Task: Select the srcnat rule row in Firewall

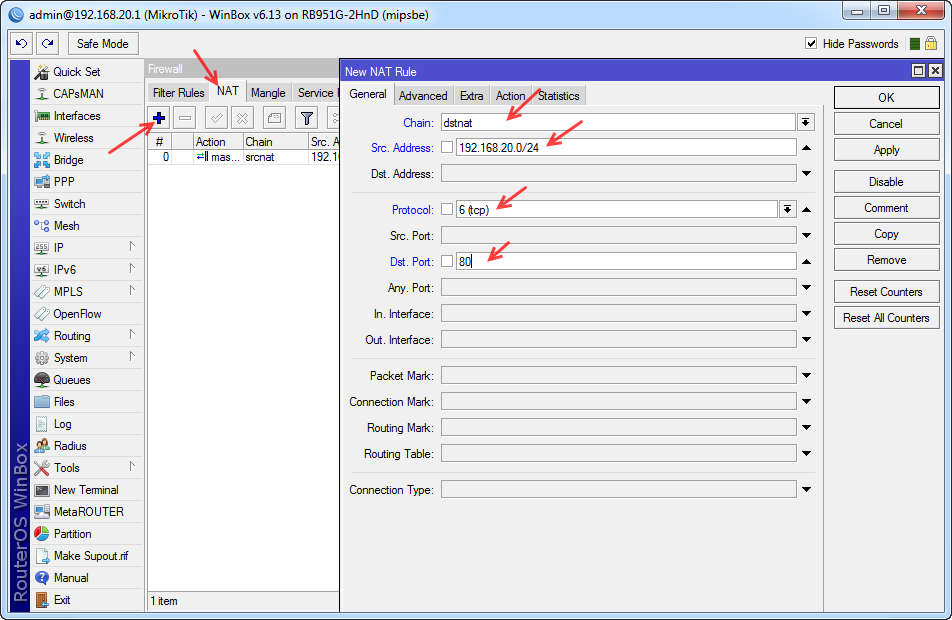Action: click(243, 157)
